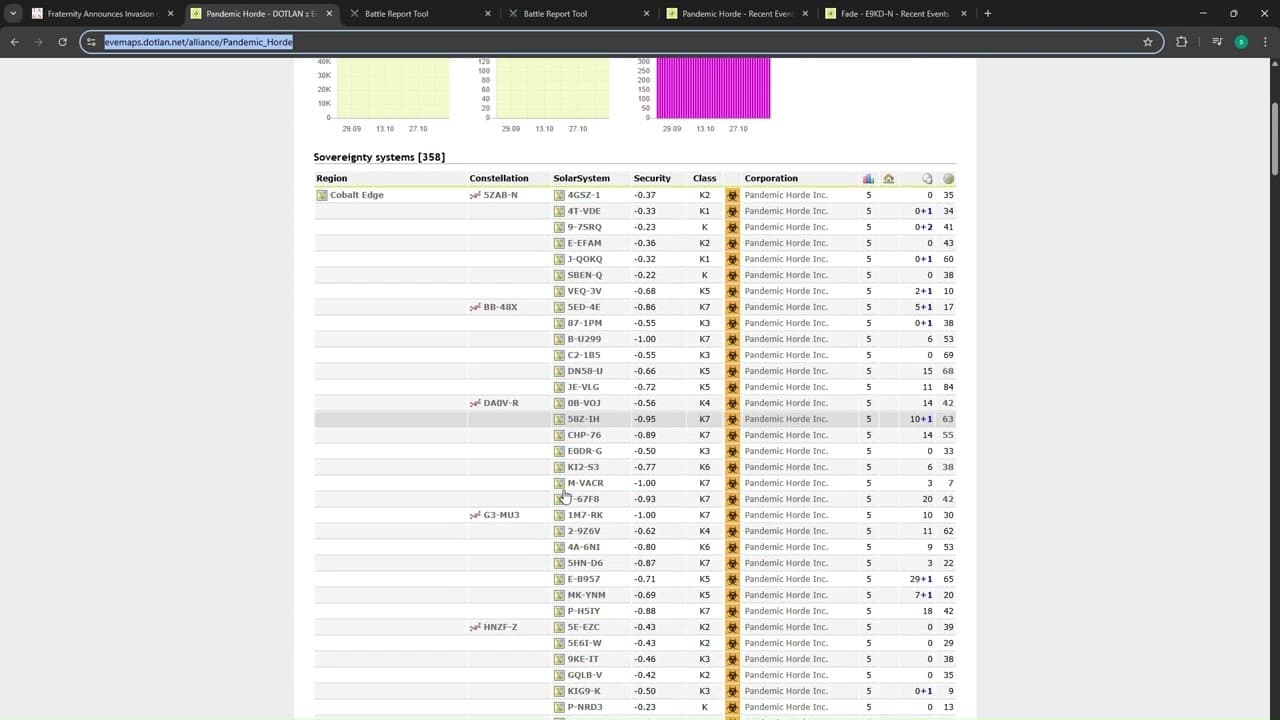Open Pandemic Horde Inc. link in JE-VLG row

[786, 387]
